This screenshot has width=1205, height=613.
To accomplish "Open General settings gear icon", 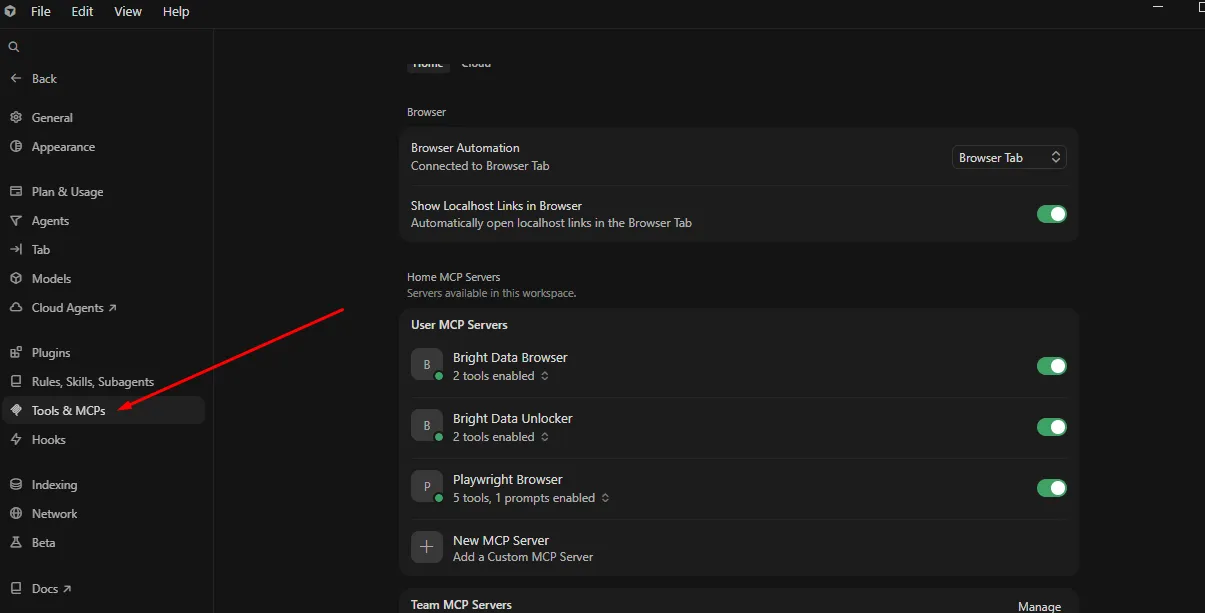I will (x=16, y=118).
